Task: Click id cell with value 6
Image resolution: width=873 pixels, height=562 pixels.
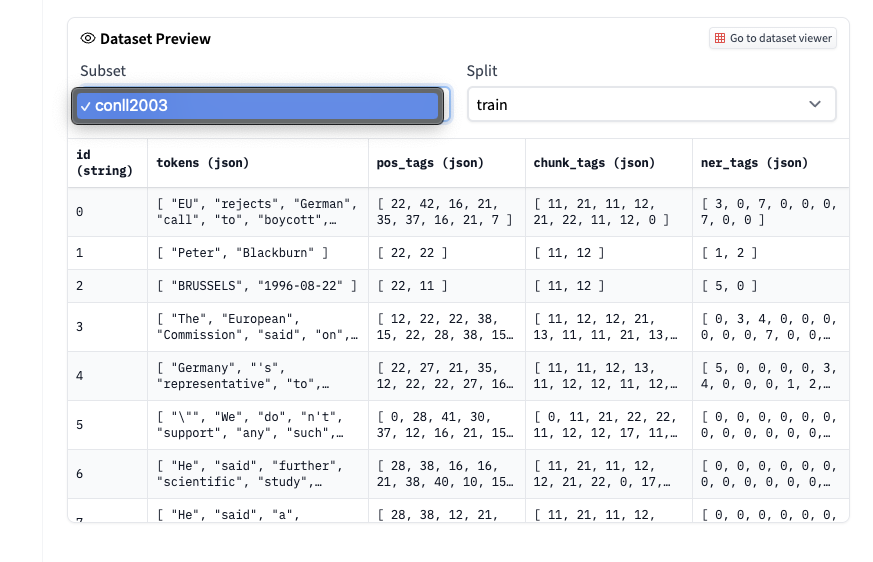Action: pos(107,474)
